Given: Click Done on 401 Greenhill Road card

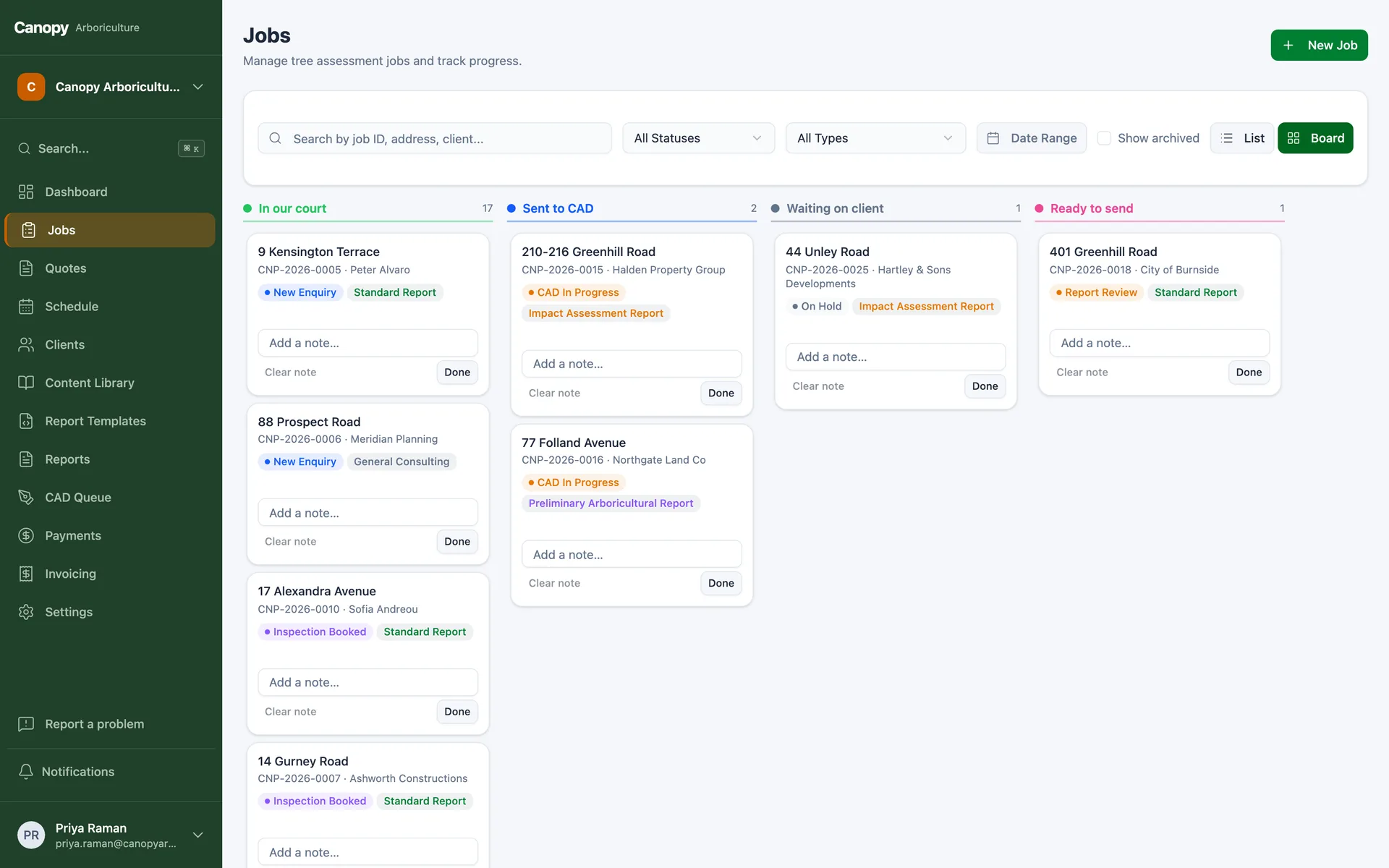Looking at the screenshot, I should tap(1249, 373).
